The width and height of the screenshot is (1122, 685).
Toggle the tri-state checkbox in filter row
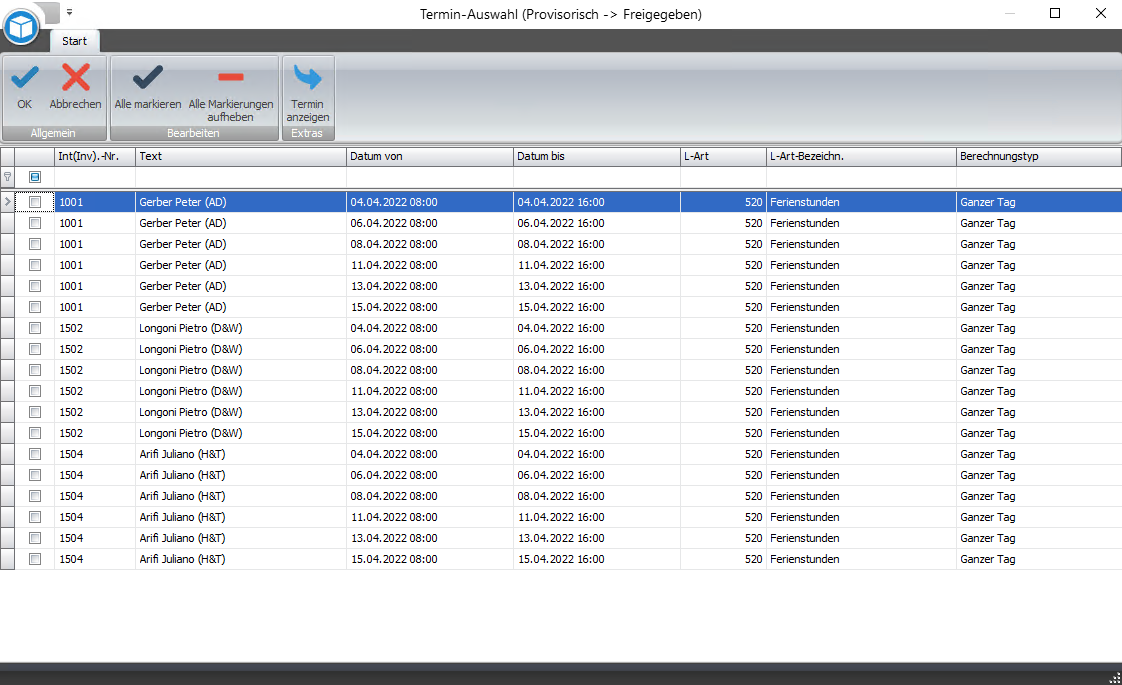pos(35,176)
